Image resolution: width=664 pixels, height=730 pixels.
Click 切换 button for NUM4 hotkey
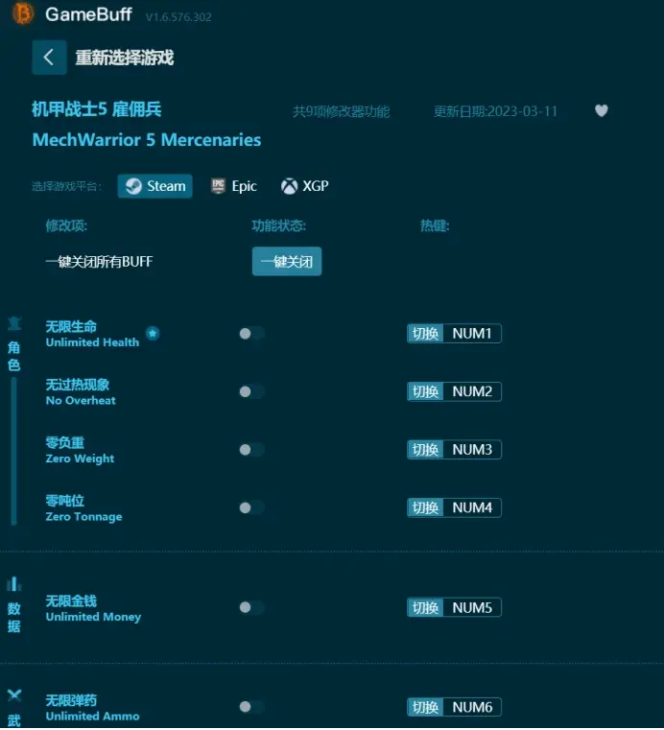coord(425,507)
